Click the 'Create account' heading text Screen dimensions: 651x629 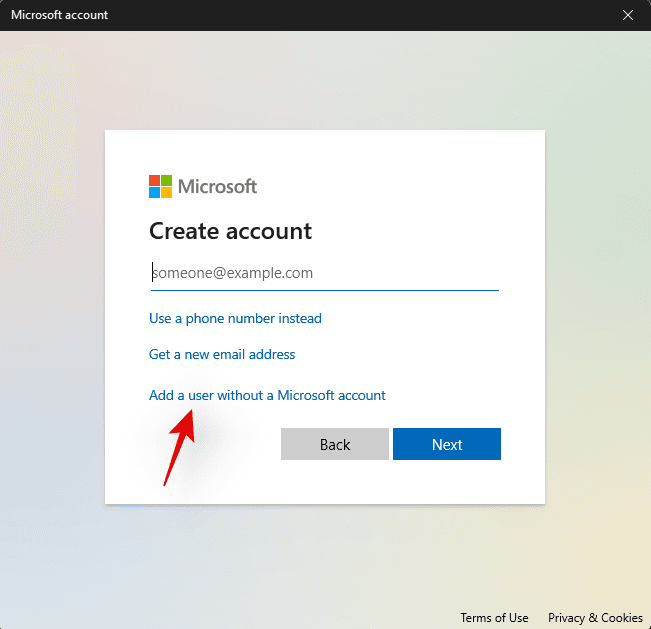tap(230, 231)
